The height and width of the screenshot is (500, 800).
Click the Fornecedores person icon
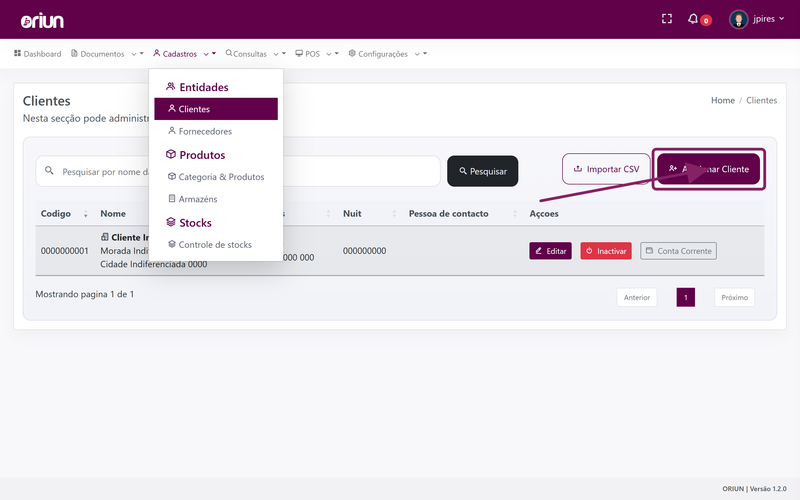(172, 131)
